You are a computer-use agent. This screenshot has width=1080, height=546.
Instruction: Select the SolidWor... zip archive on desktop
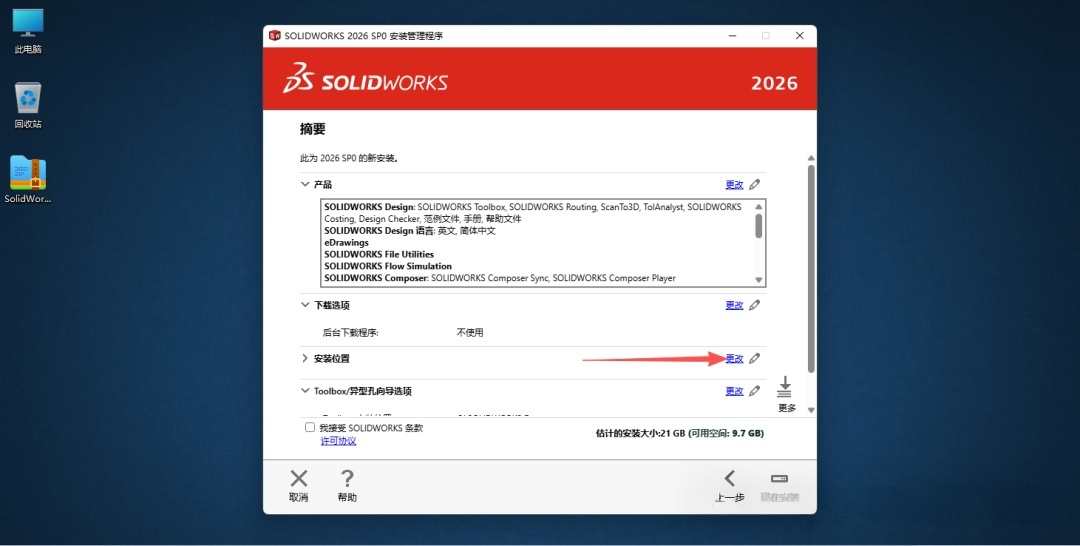pyautogui.click(x=28, y=179)
